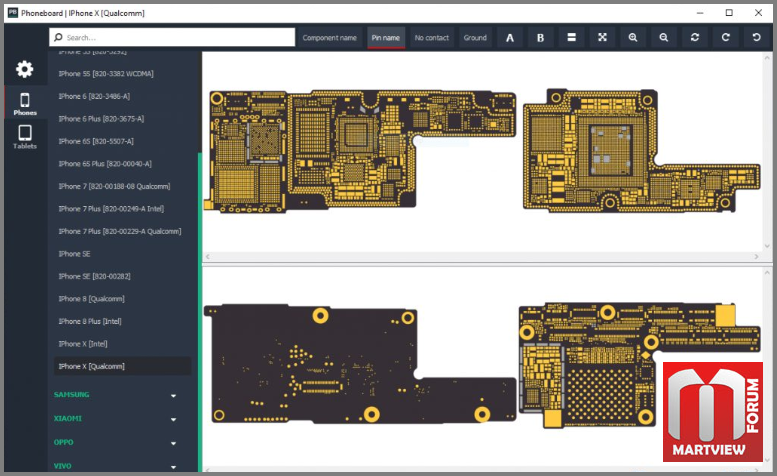Click the fit to screen icon
Screen dimensions: 777x476
[602, 38]
